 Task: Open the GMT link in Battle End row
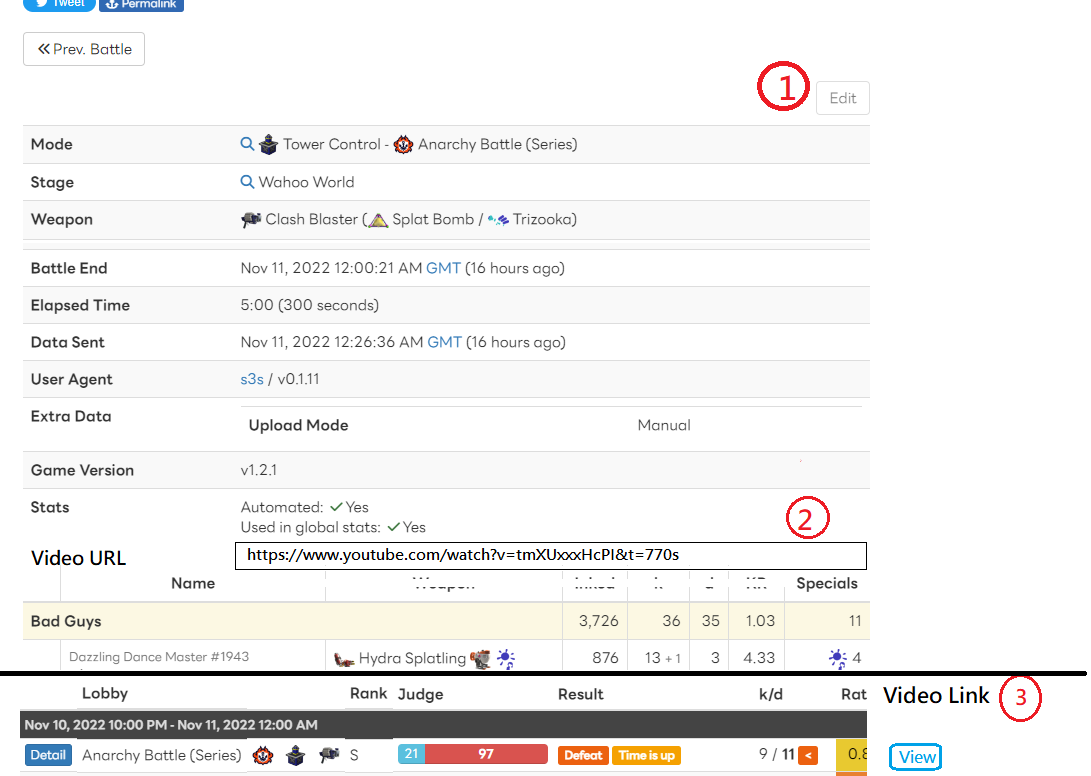click(x=443, y=268)
